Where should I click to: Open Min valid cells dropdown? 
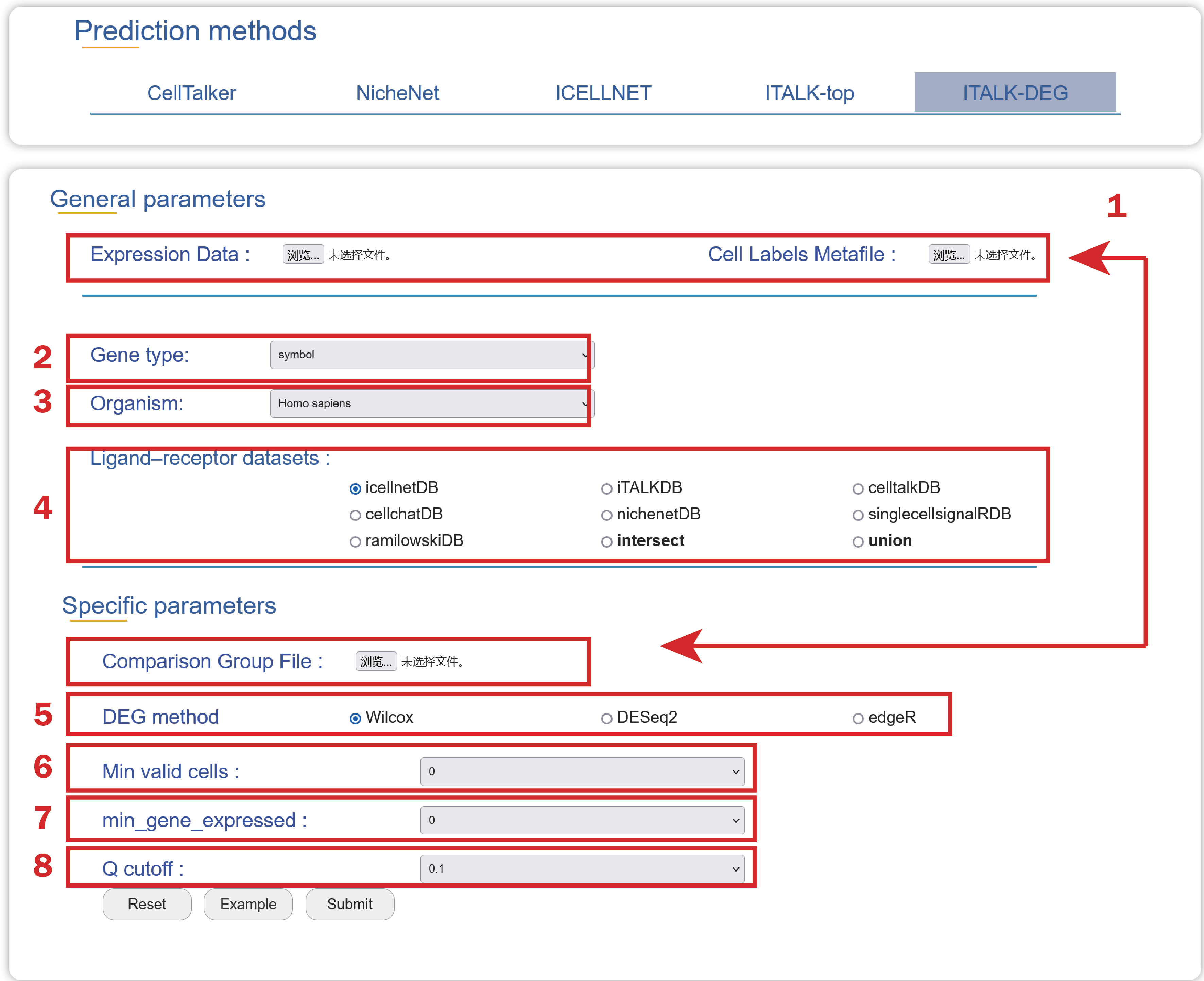[x=582, y=771]
